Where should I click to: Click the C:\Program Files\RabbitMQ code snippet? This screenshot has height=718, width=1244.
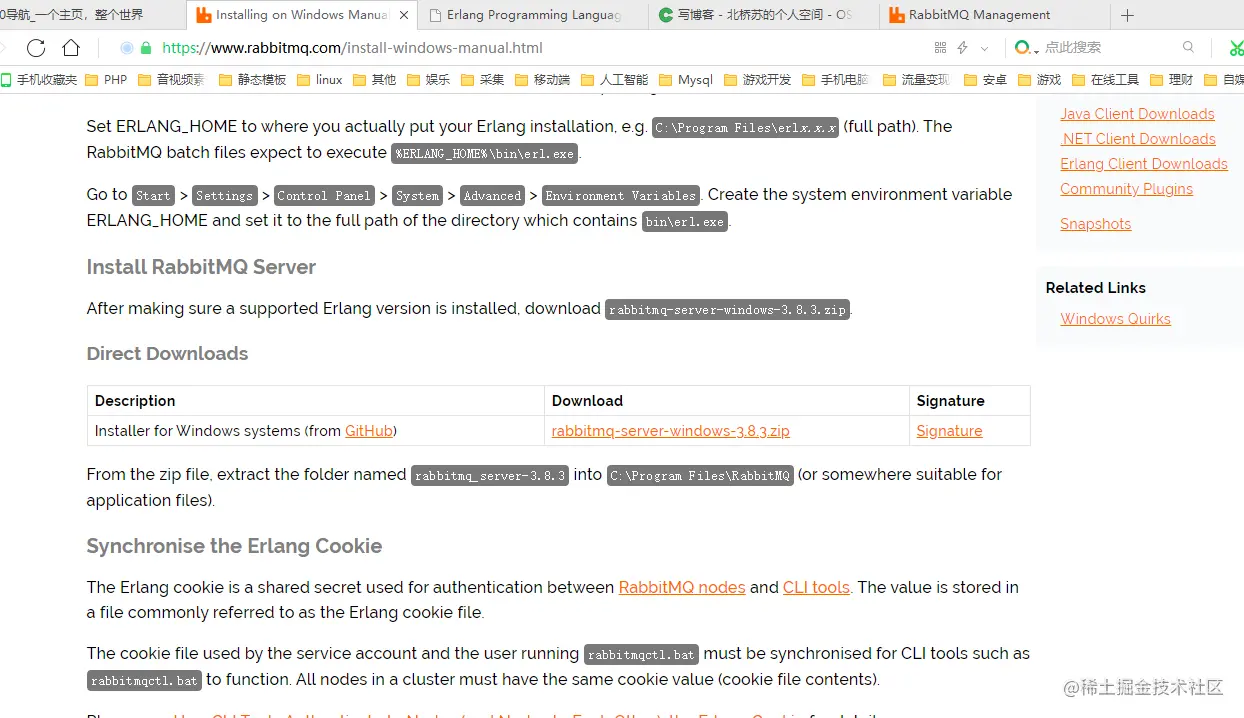tap(700, 476)
